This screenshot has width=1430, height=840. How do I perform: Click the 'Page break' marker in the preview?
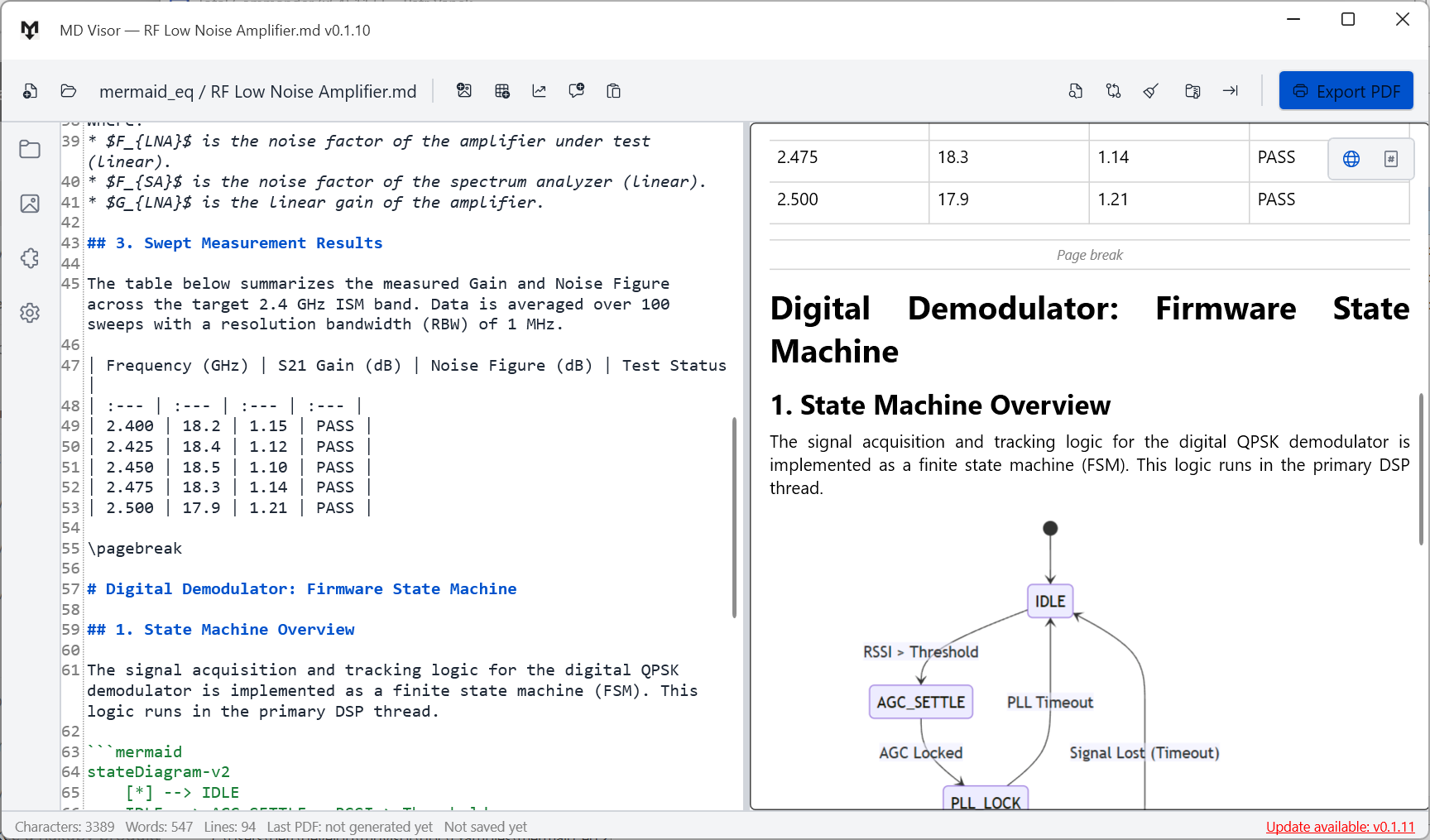tap(1089, 255)
